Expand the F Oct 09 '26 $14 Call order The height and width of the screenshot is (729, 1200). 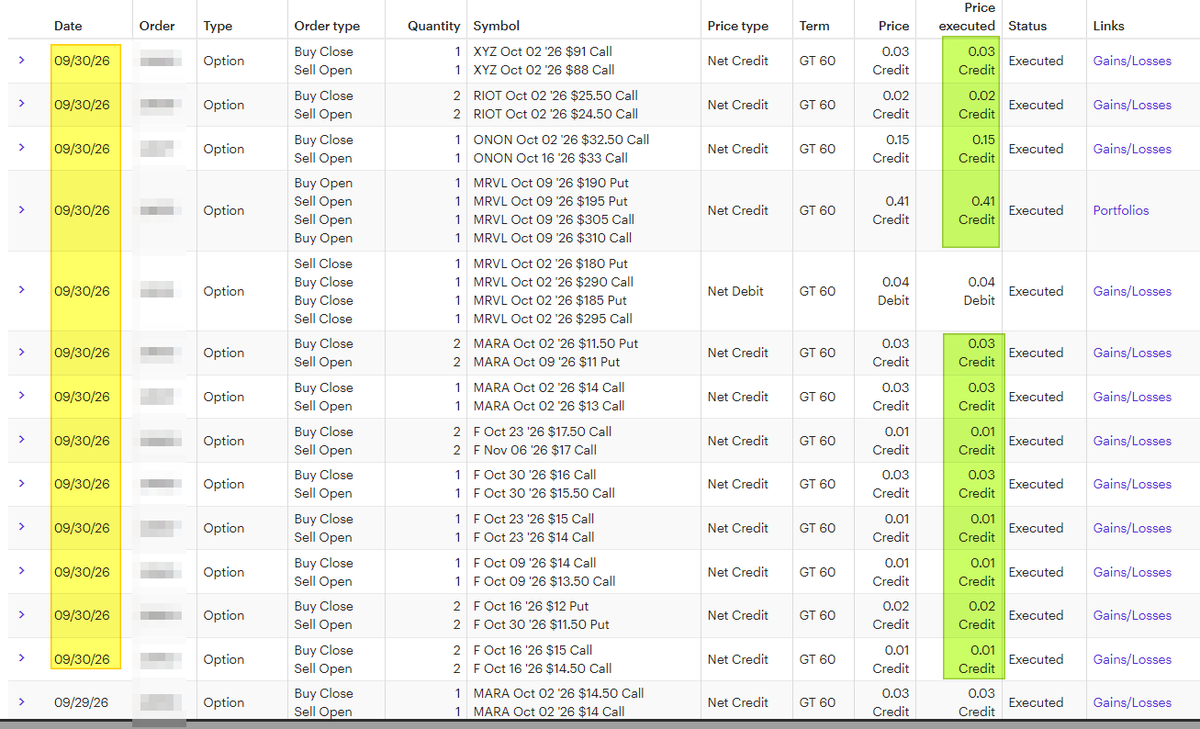click(x=21, y=572)
